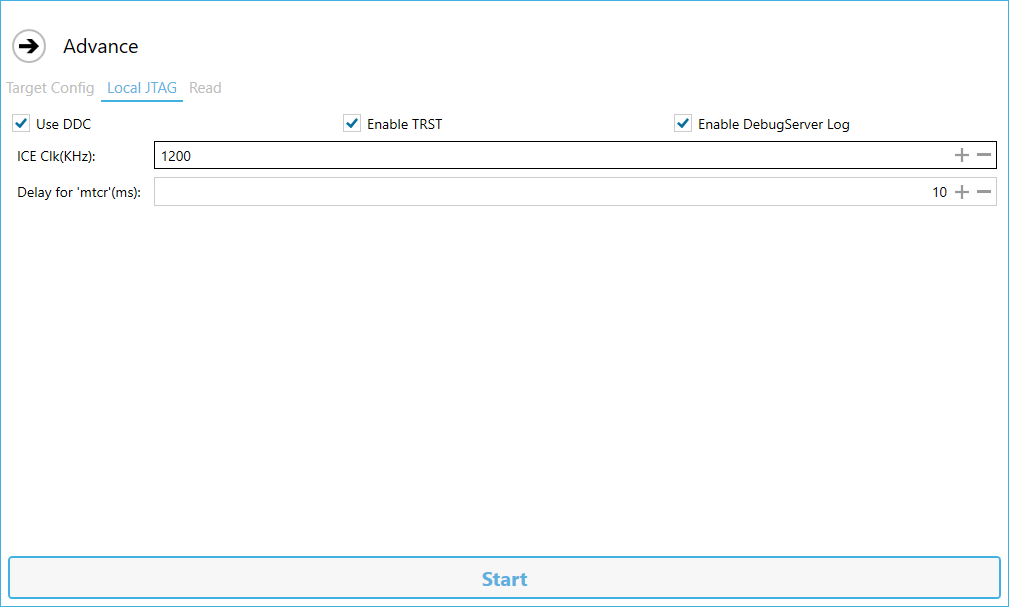Click the Use DDC label text
1009x607 pixels.
click(x=63, y=125)
